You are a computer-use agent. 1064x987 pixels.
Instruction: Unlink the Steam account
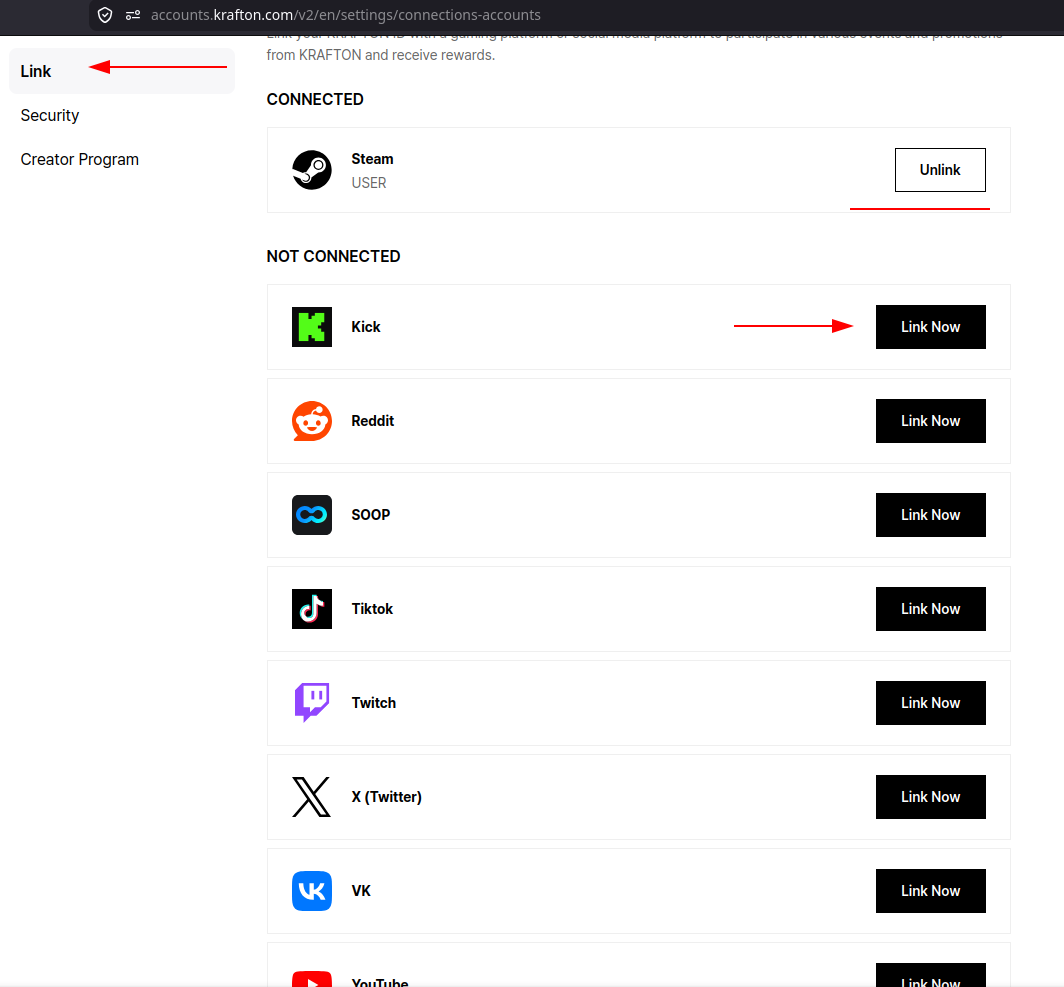940,170
